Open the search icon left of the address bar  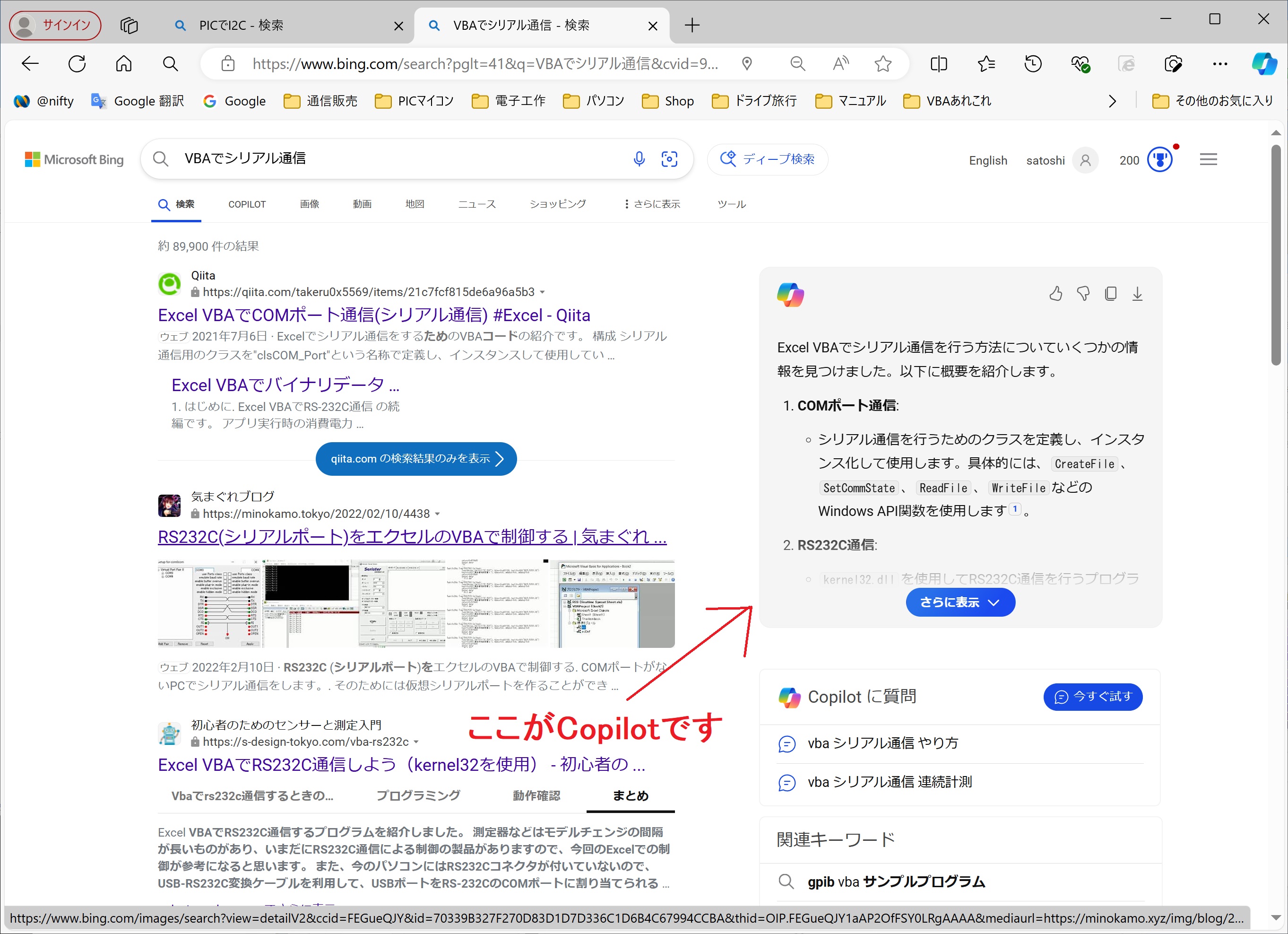click(170, 64)
